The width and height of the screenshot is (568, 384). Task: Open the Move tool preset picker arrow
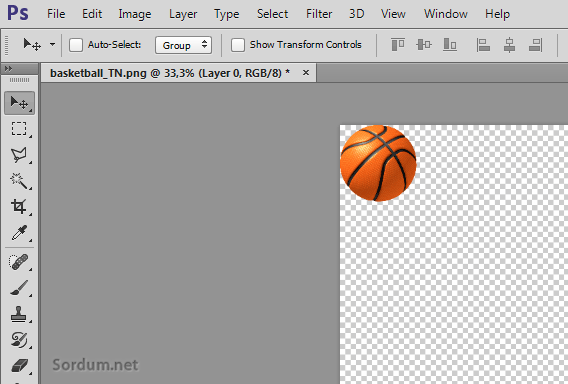[53, 45]
